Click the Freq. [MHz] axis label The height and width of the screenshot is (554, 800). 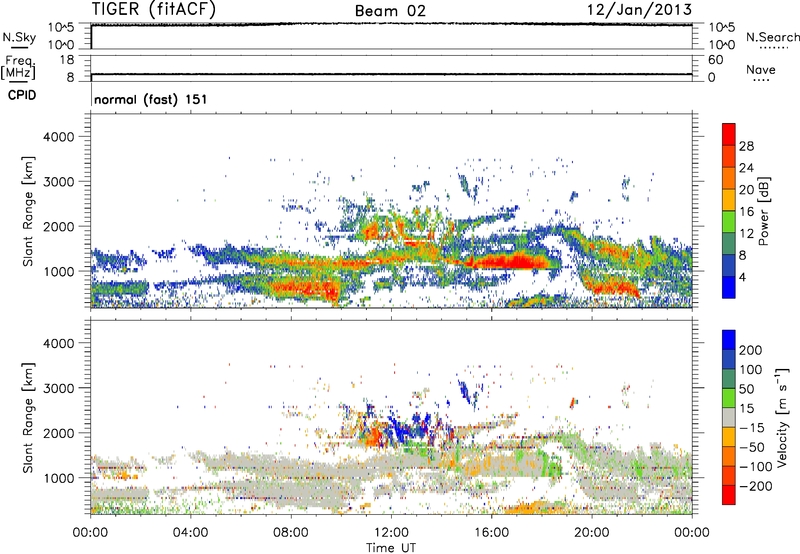click(x=18, y=67)
